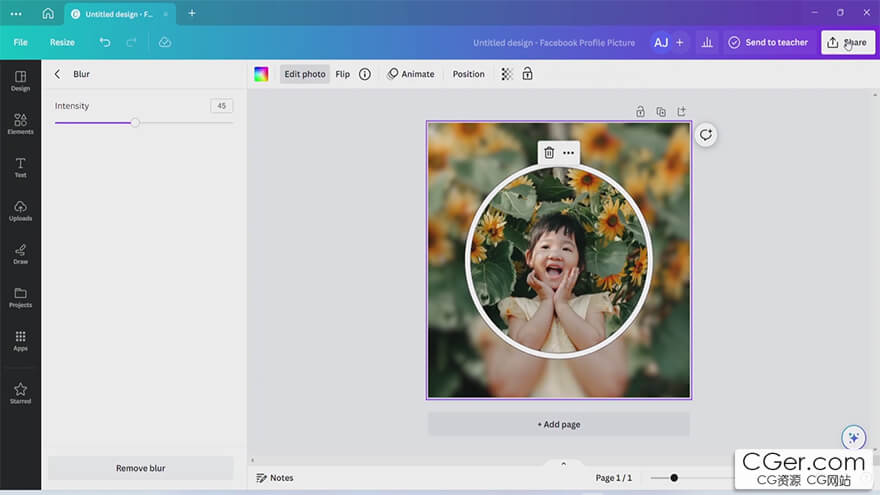Toggle the page lock above canvas
Screen dimensions: 880x495
coord(640,112)
